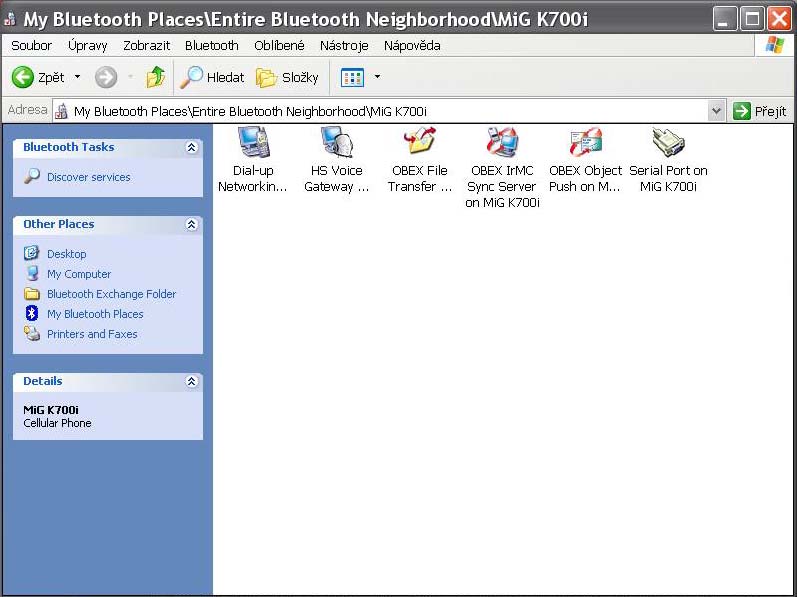Collapse the Bluetooth Tasks panel

192,147
